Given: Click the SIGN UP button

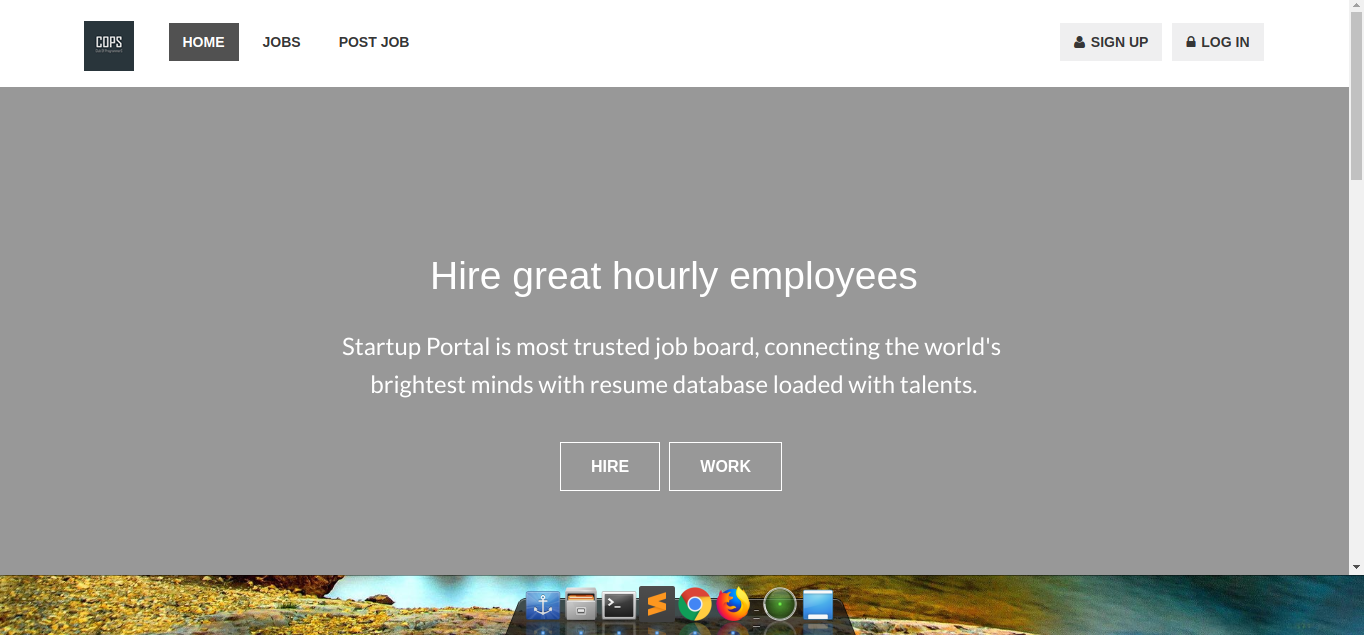Looking at the screenshot, I should 1111,42.
